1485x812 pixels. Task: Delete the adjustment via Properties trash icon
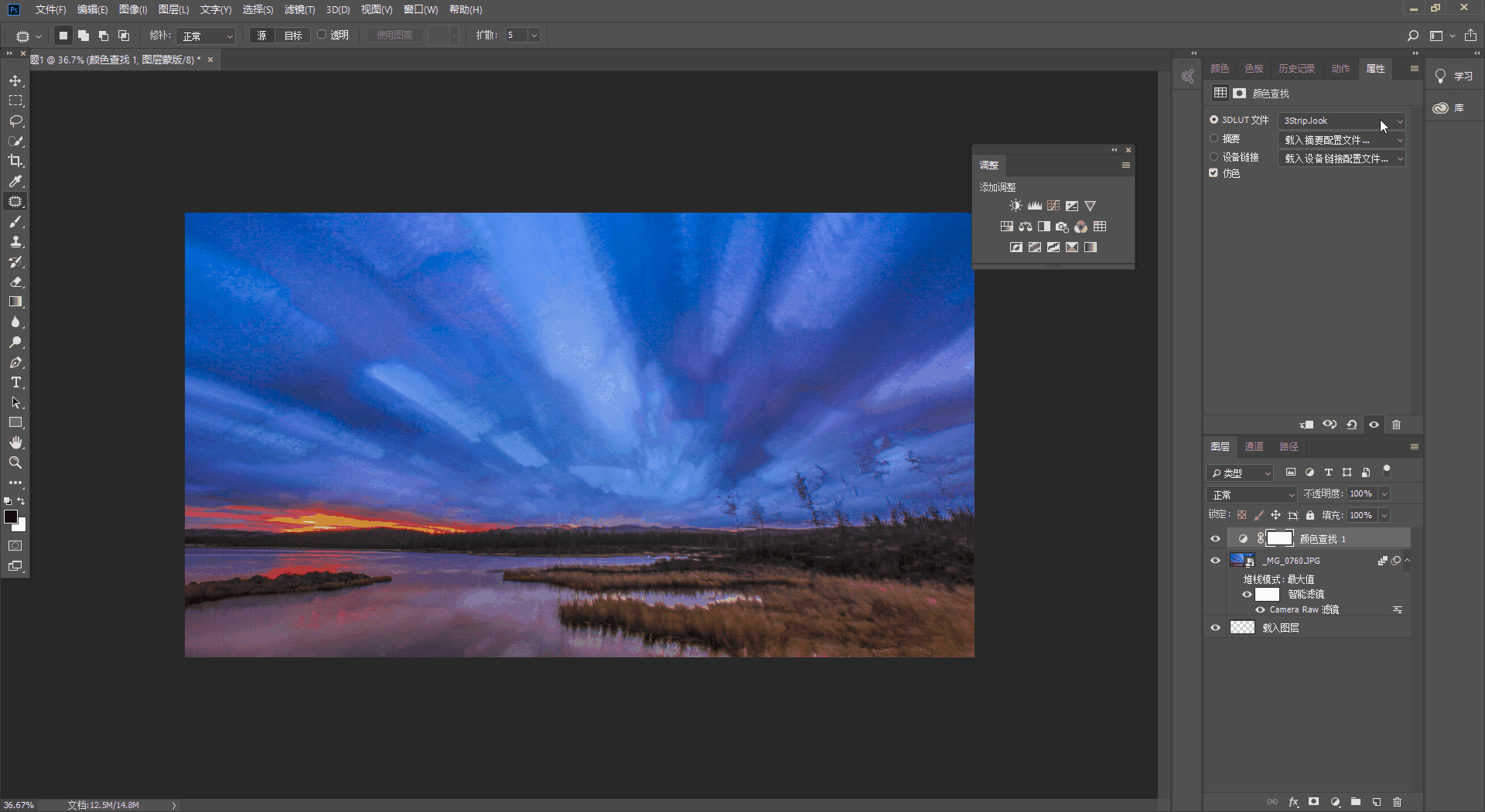(1396, 425)
